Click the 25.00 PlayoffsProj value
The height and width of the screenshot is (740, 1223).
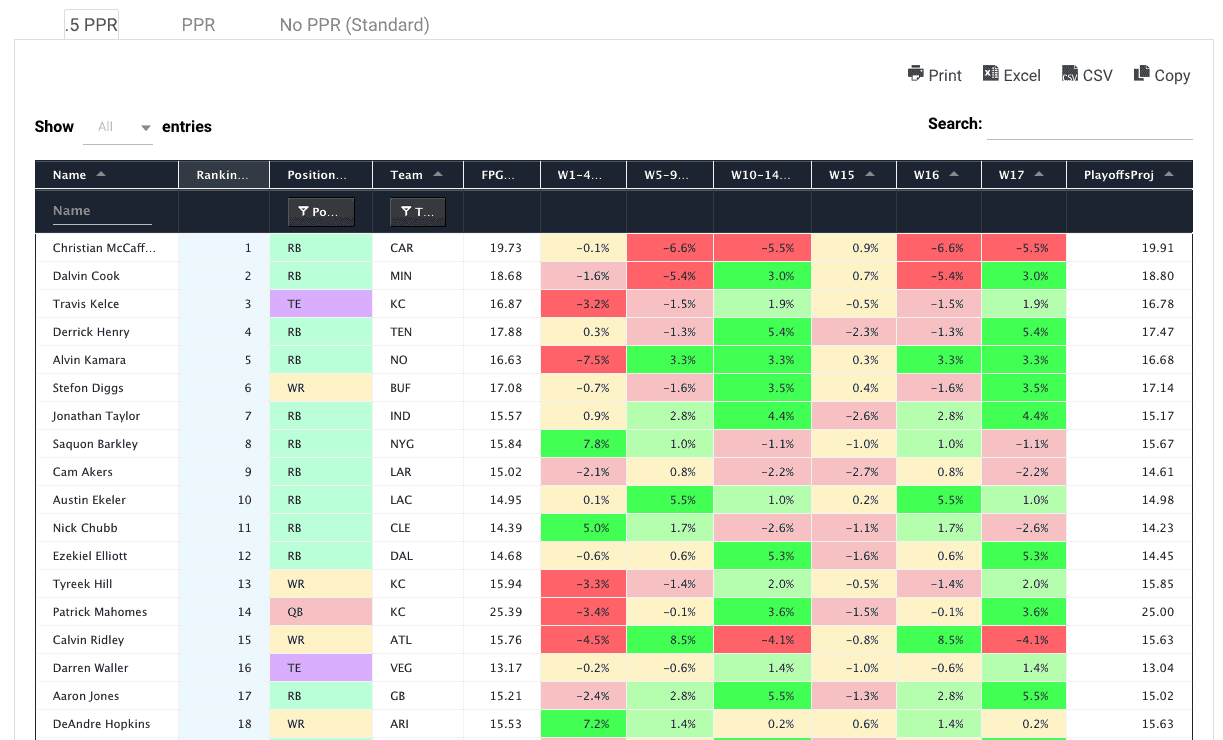tap(1130, 612)
